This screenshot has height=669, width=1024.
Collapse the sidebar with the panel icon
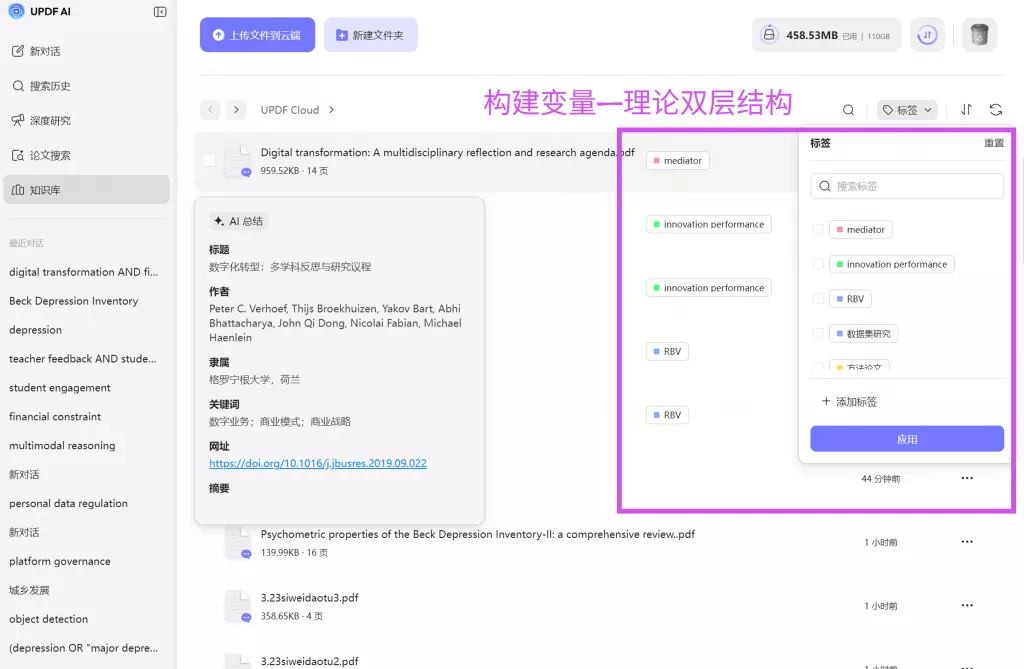point(160,12)
